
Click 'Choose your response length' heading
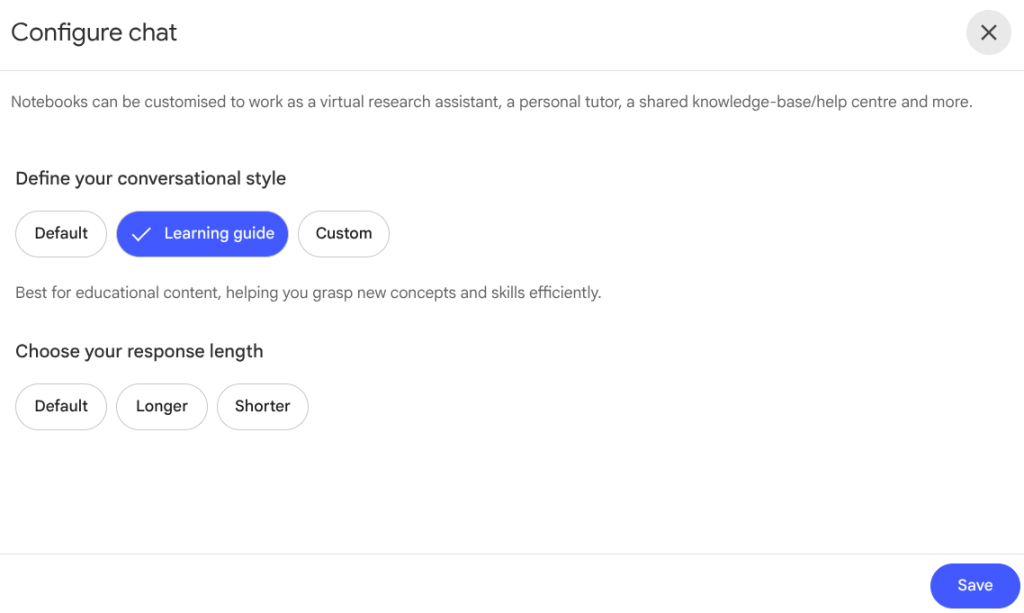[x=139, y=351]
